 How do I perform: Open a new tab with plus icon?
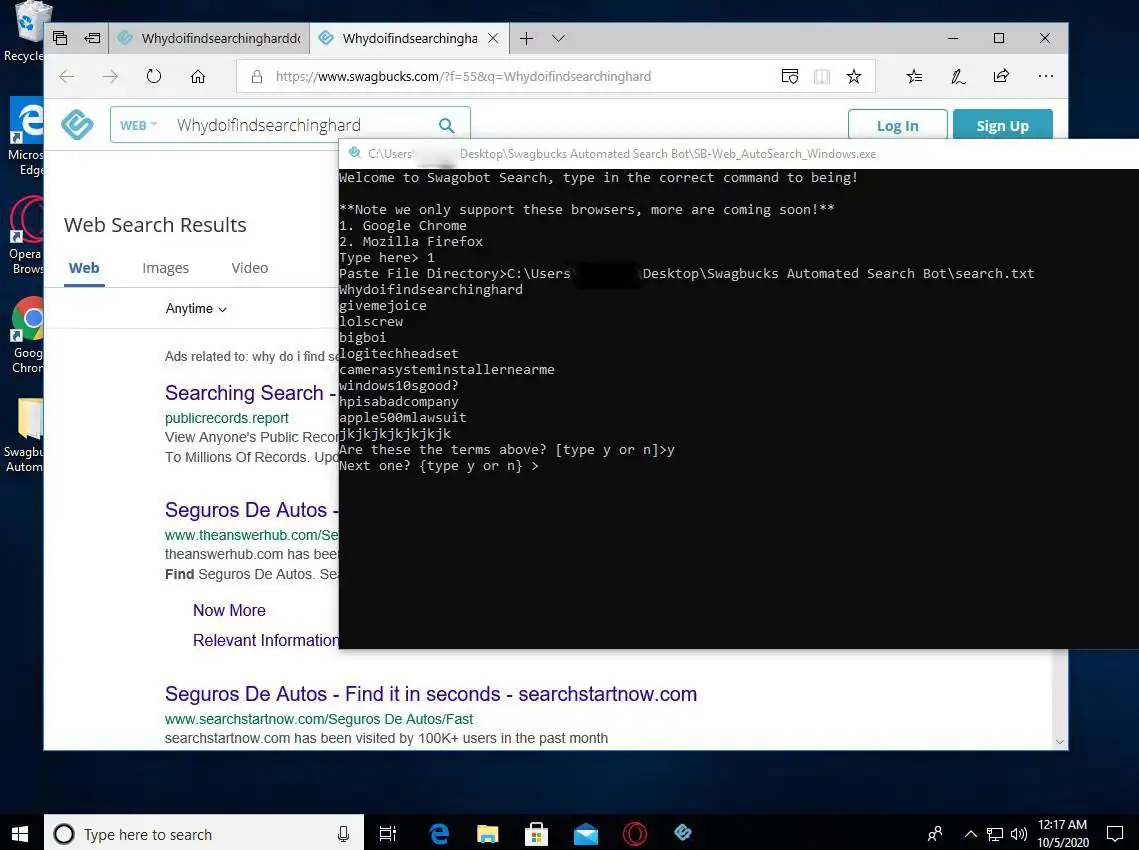click(527, 39)
